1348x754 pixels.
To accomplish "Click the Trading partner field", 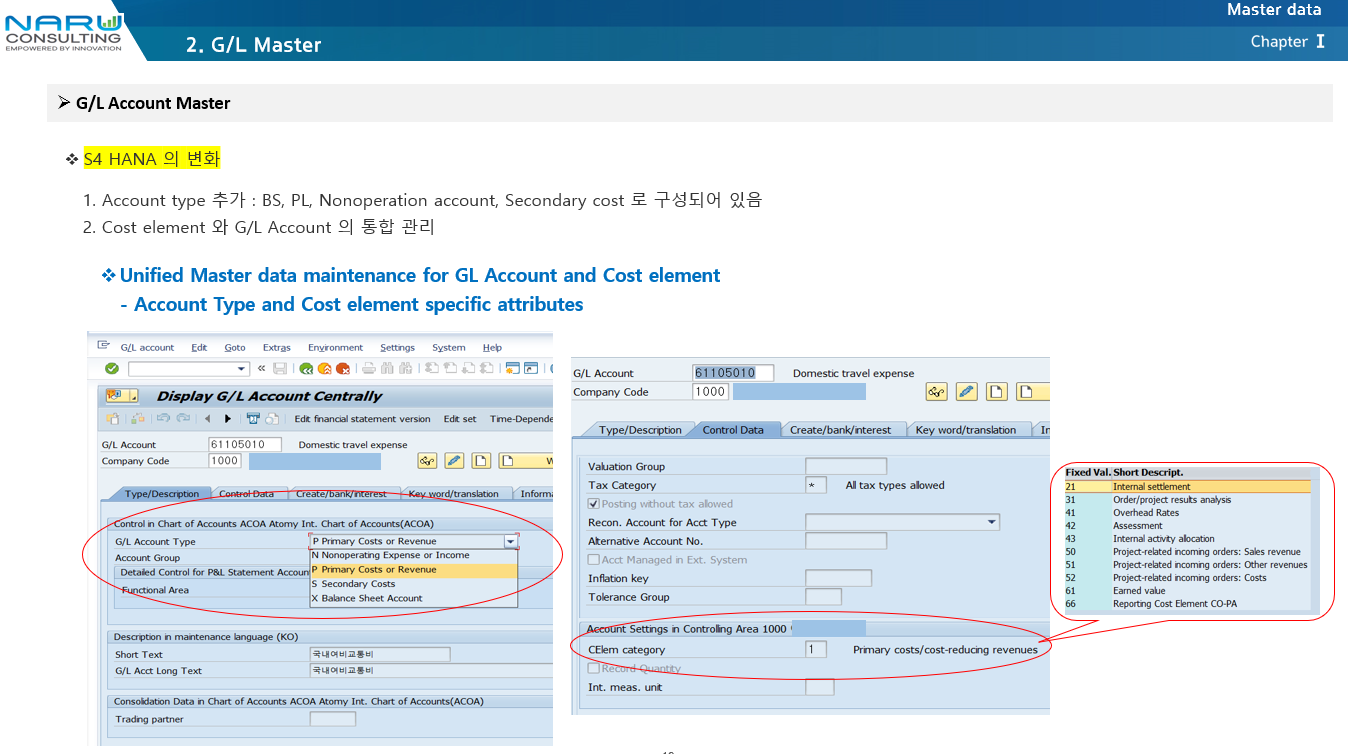I will point(333,719).
